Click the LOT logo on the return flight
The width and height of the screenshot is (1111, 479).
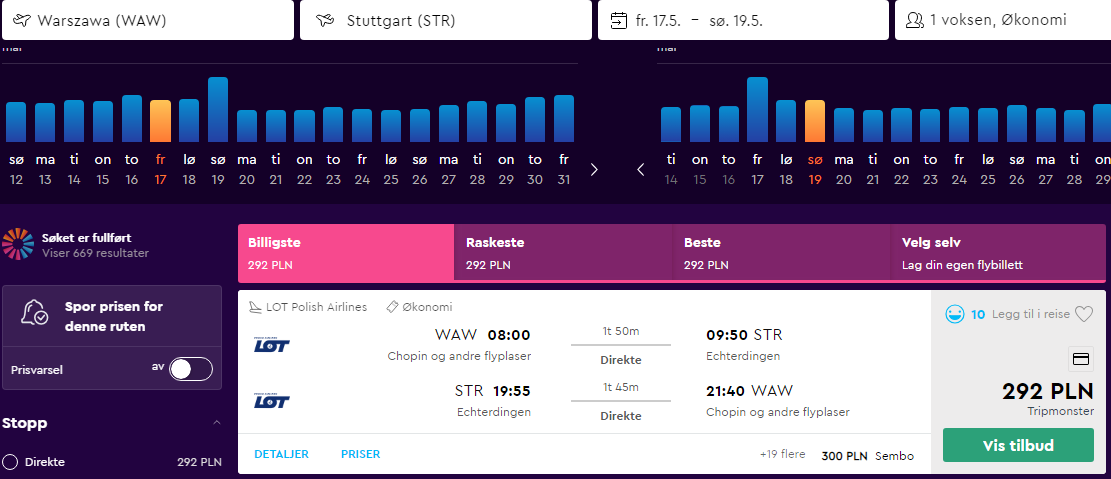[x=272, y=401]
